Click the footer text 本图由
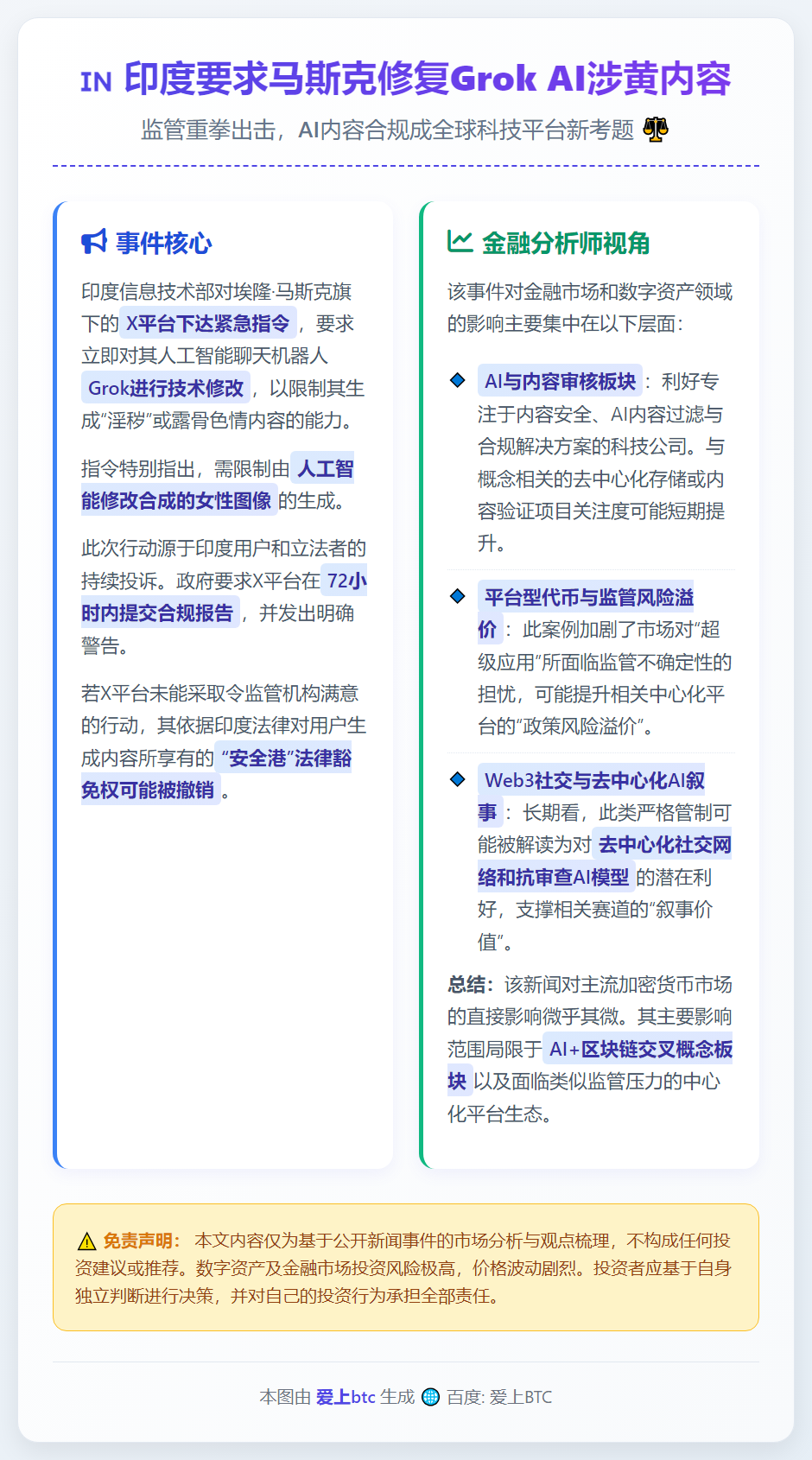The image size is (812, 1460). click(x=285, y=1397)
